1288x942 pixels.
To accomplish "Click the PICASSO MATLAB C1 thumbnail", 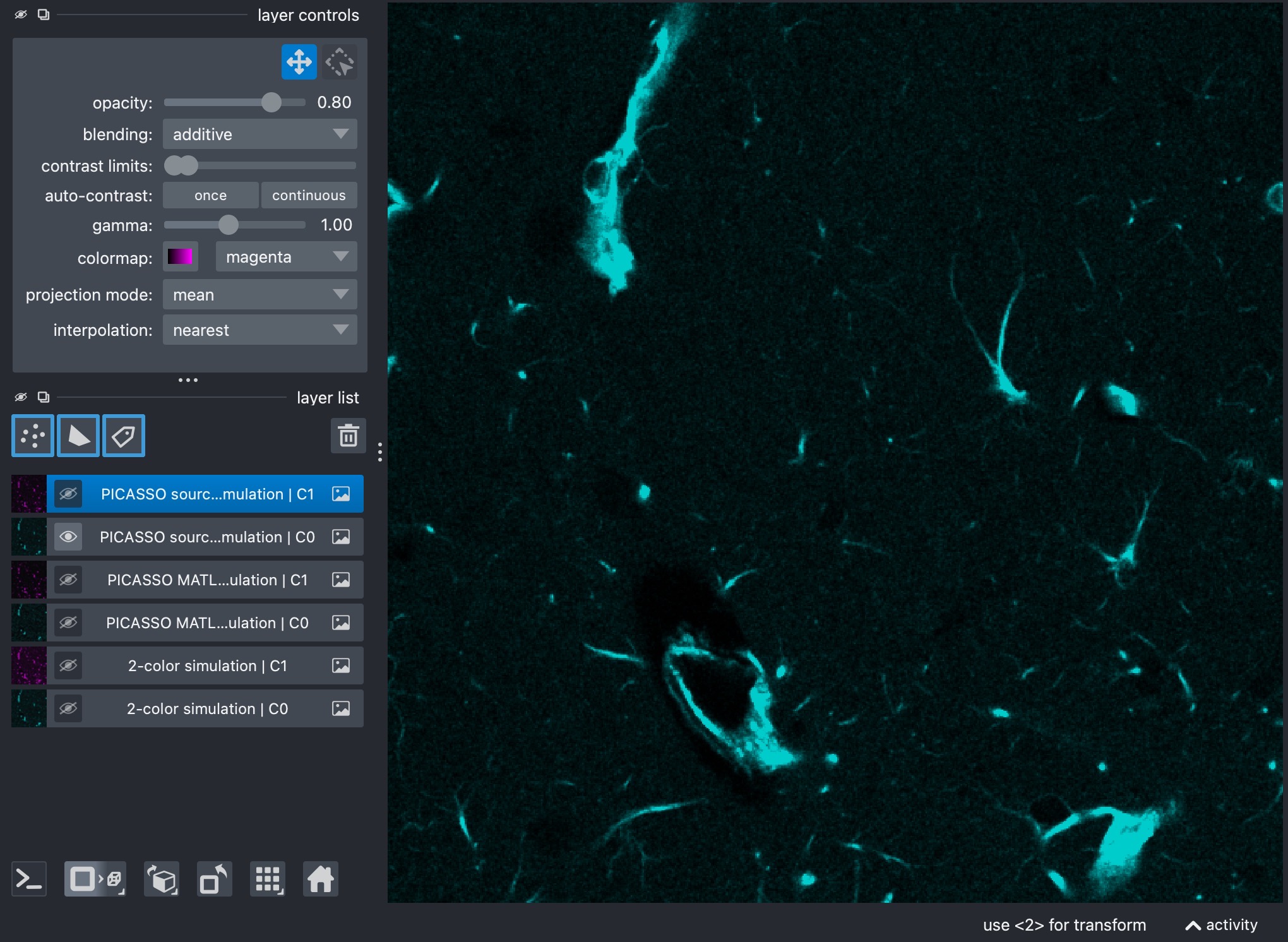I will click(x=29, y=580).
